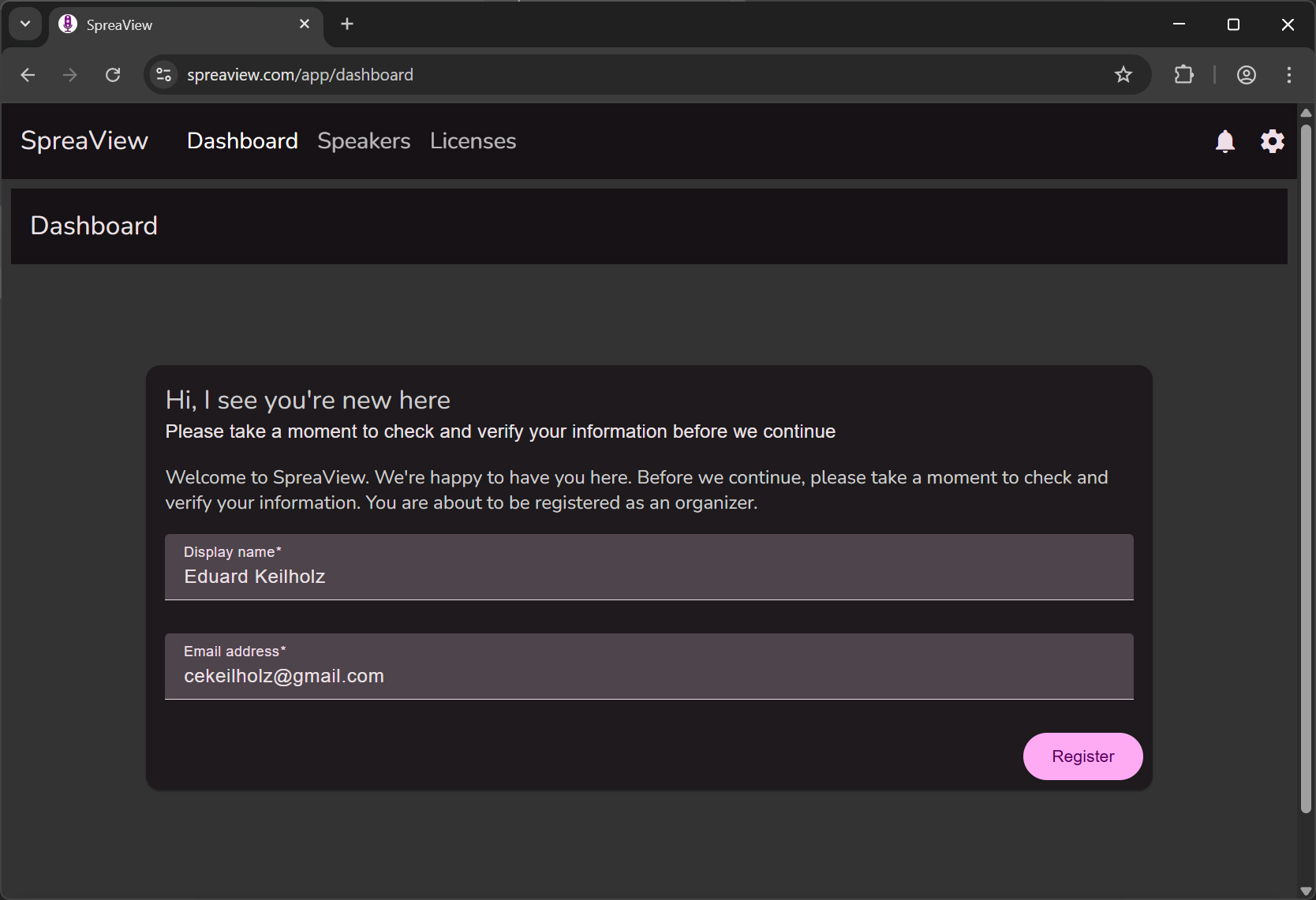Open the browser profile menu

[x=1247, y=75]
